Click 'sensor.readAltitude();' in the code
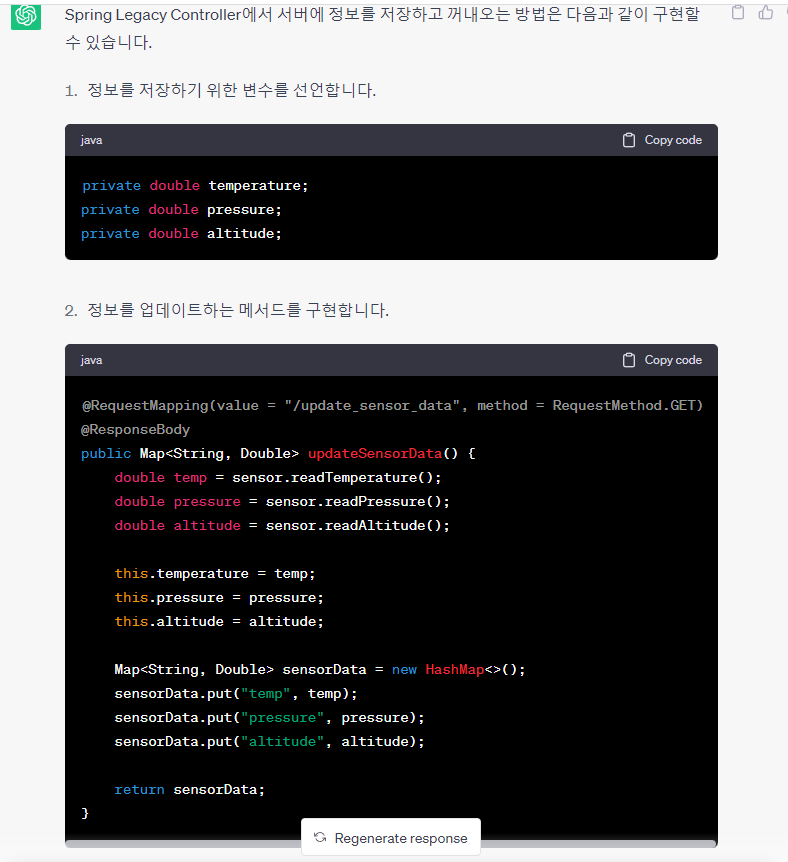788x862 pixels. point(357,526)
